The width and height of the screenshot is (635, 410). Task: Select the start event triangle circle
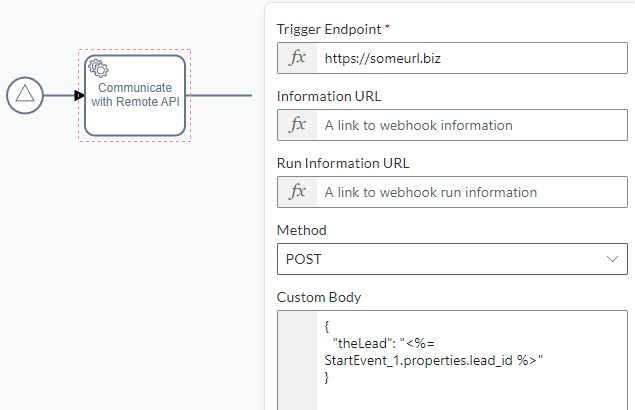25,95
